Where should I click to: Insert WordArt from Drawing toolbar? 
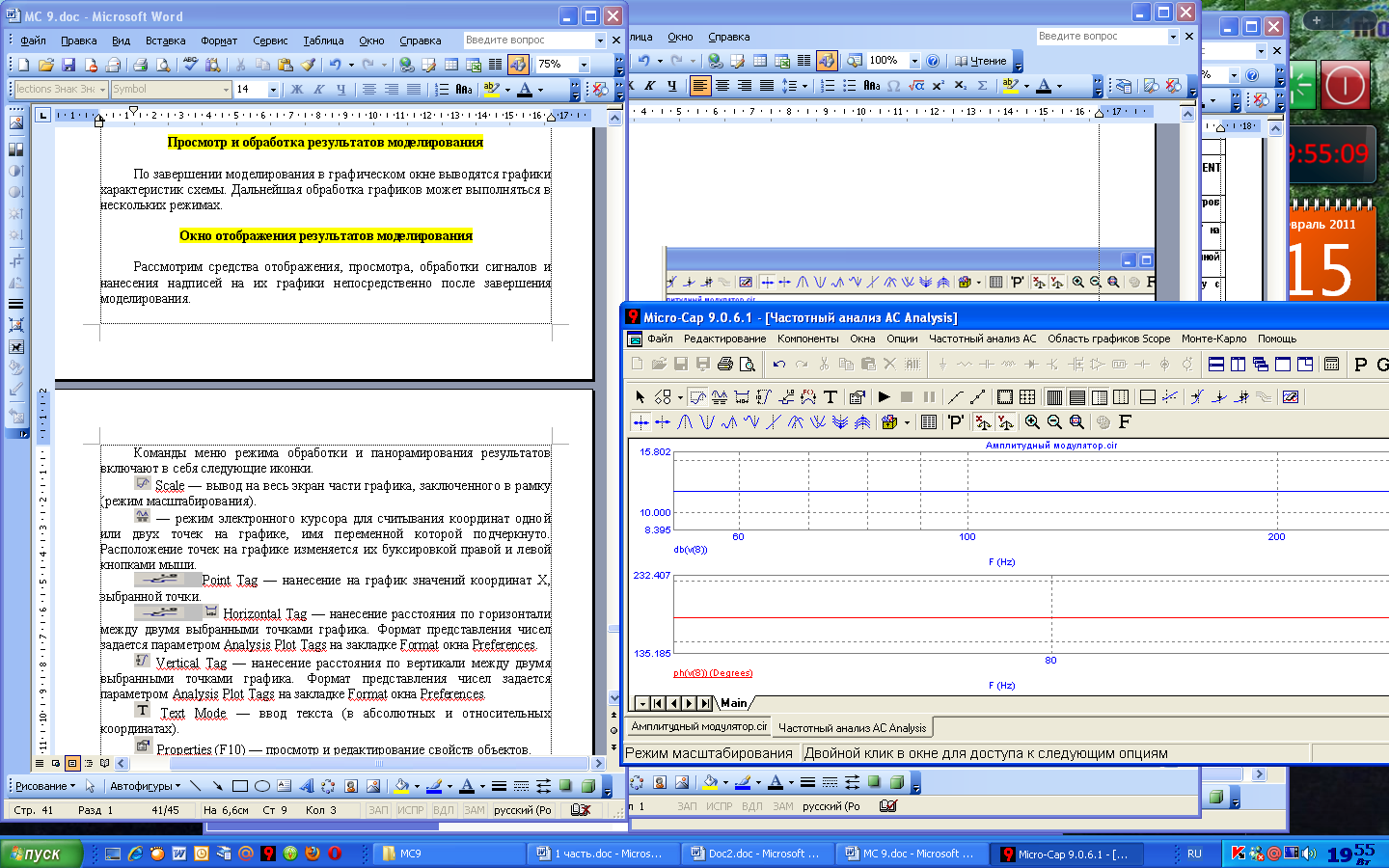click(306, 786)
